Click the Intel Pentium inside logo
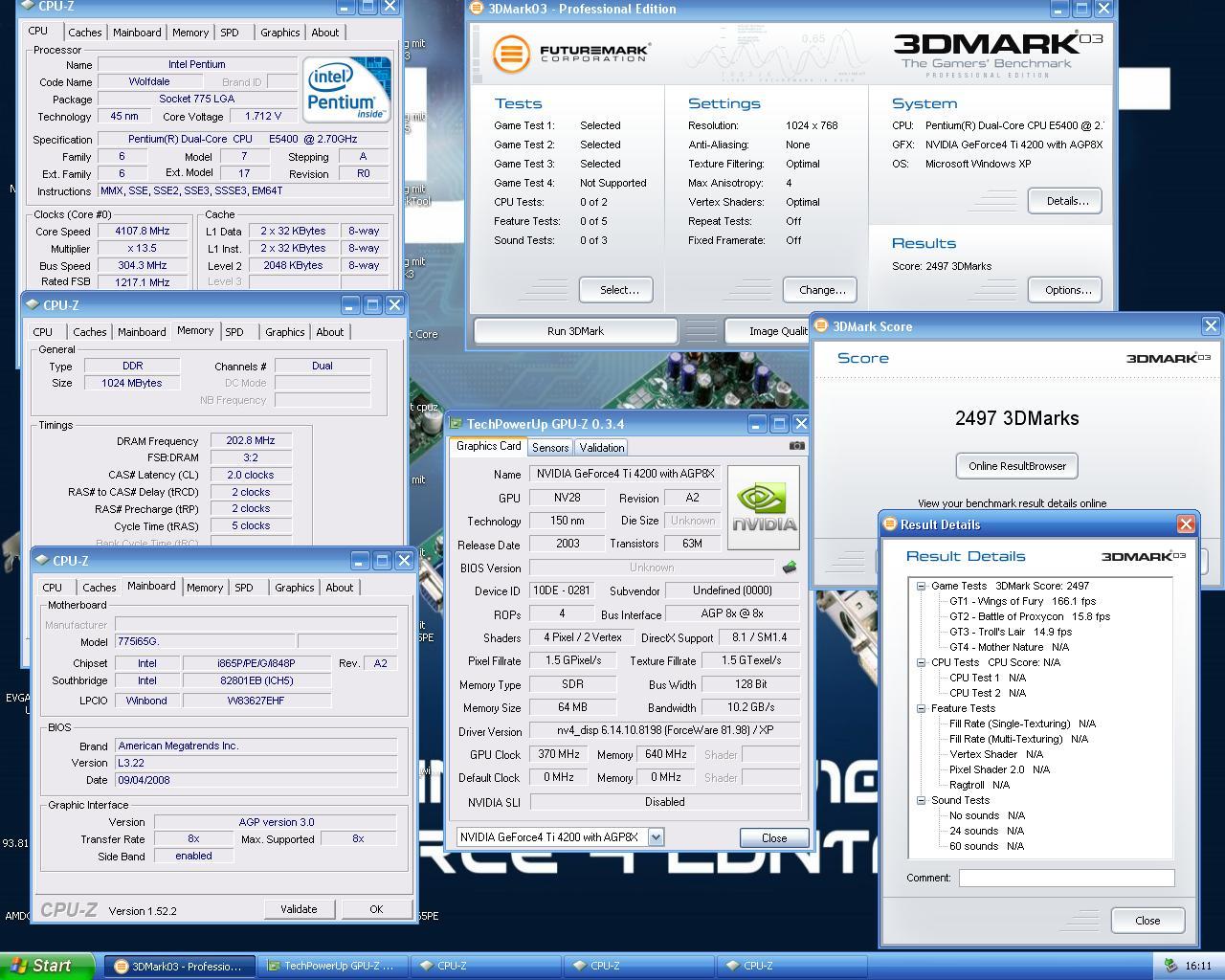Screen dimensions: 1225x980 point(346,90)
